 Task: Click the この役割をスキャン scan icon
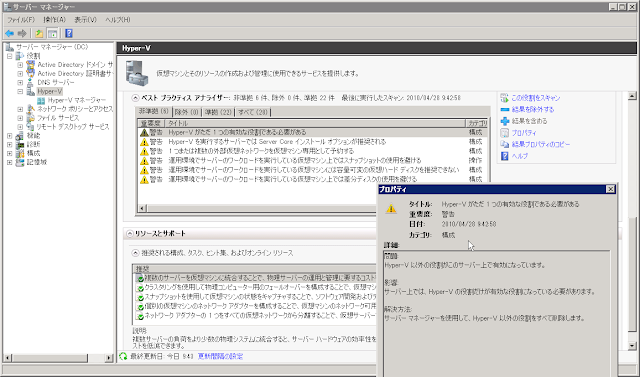pos(504,98)
